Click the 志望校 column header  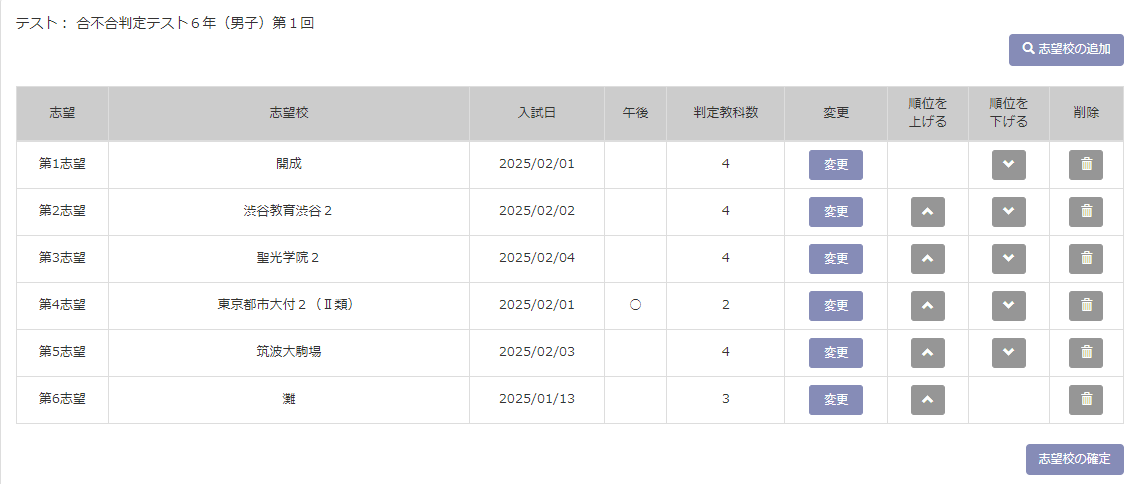click(x=289, y=113)
